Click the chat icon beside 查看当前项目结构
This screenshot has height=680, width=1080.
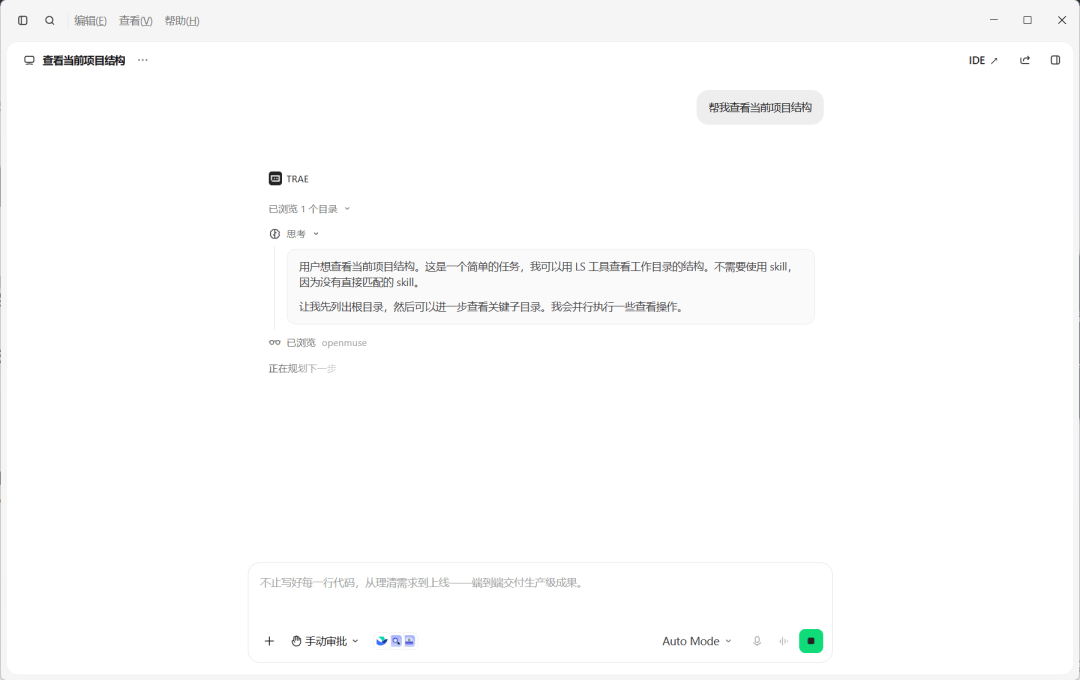[x=29, y=61]
